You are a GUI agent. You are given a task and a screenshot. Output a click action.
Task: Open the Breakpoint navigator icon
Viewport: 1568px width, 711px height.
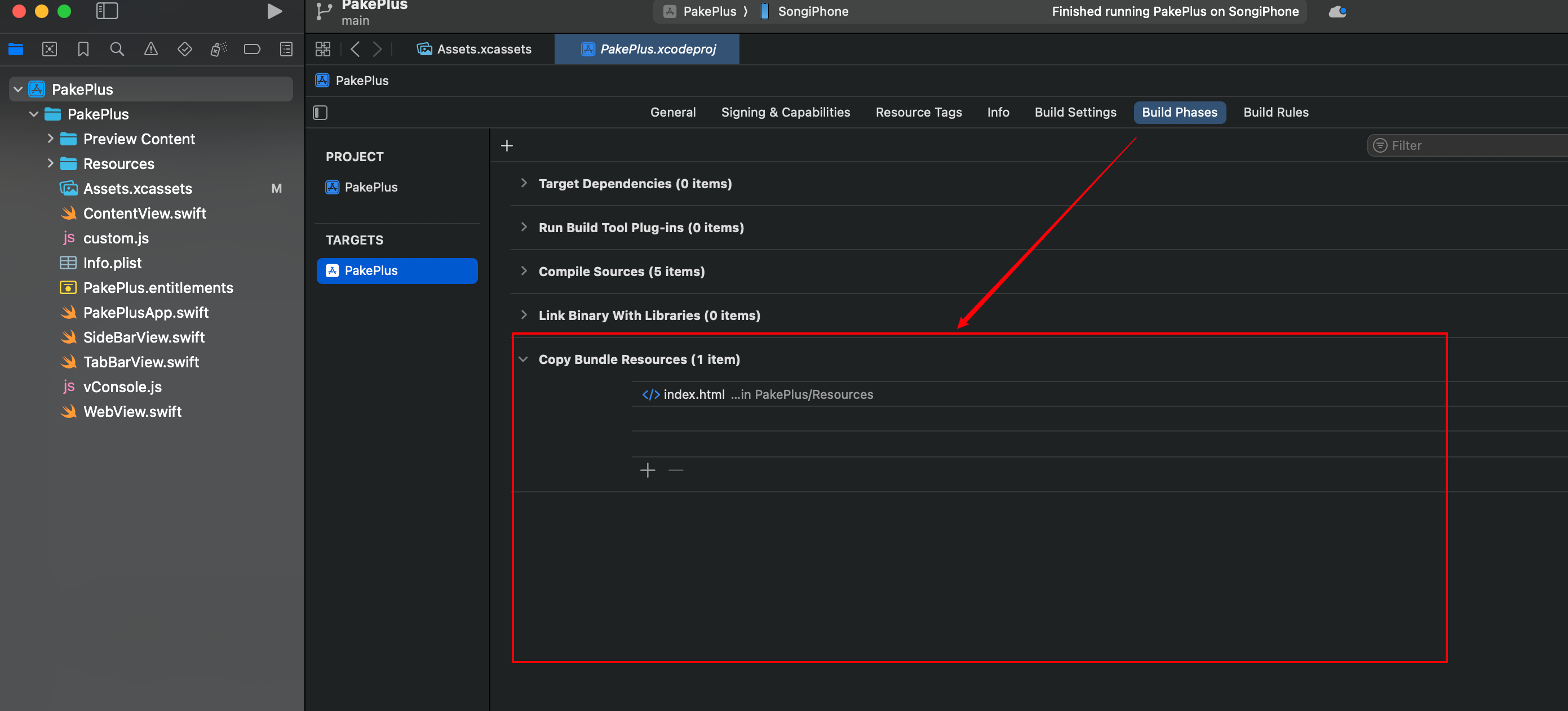(x=252, y=49)
